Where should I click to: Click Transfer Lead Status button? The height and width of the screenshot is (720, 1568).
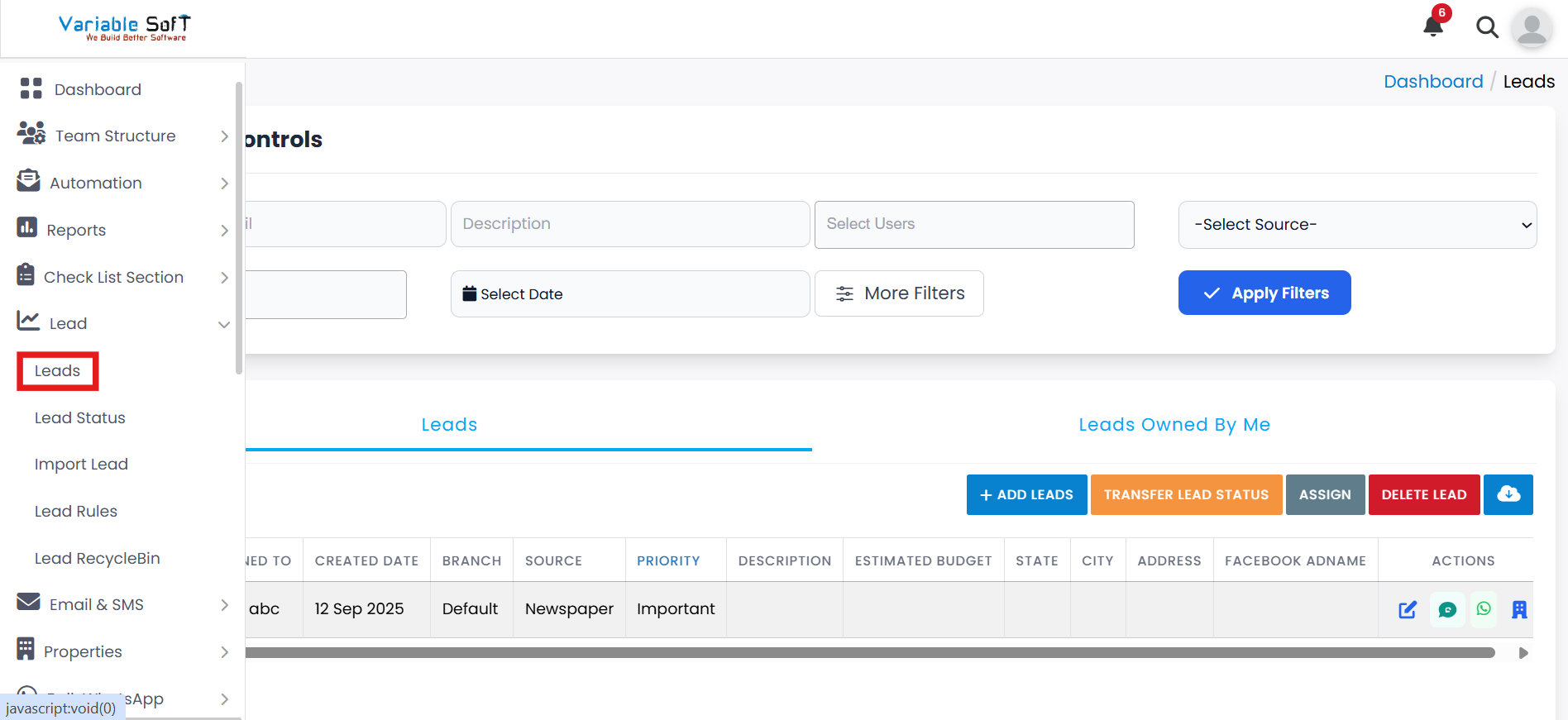[x=1187, y=494]
